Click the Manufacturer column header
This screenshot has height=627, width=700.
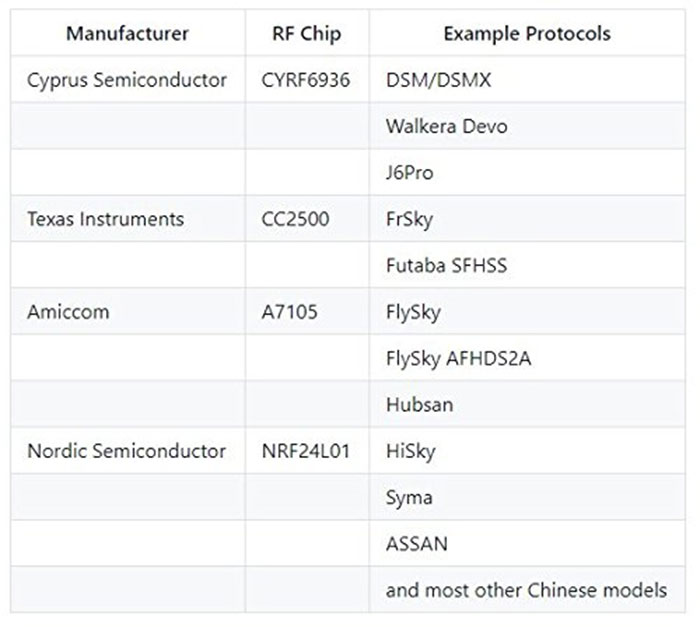click(x=127, y=33)
